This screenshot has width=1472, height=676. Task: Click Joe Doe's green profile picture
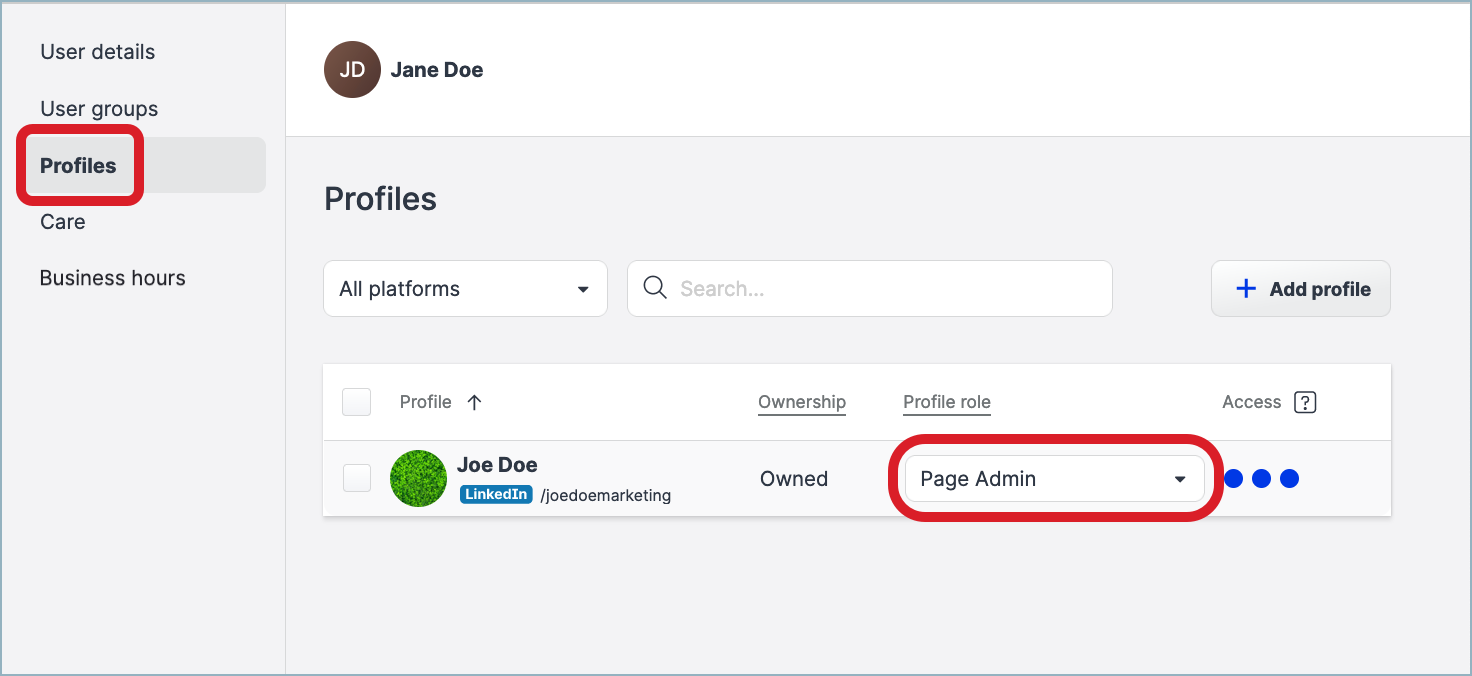[418, 478]
